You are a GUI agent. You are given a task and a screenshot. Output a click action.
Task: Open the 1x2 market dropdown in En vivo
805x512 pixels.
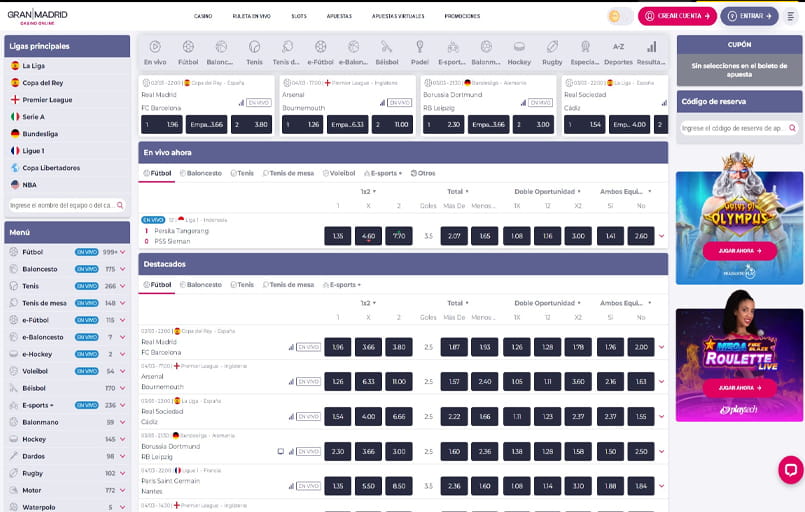(368, 191)
